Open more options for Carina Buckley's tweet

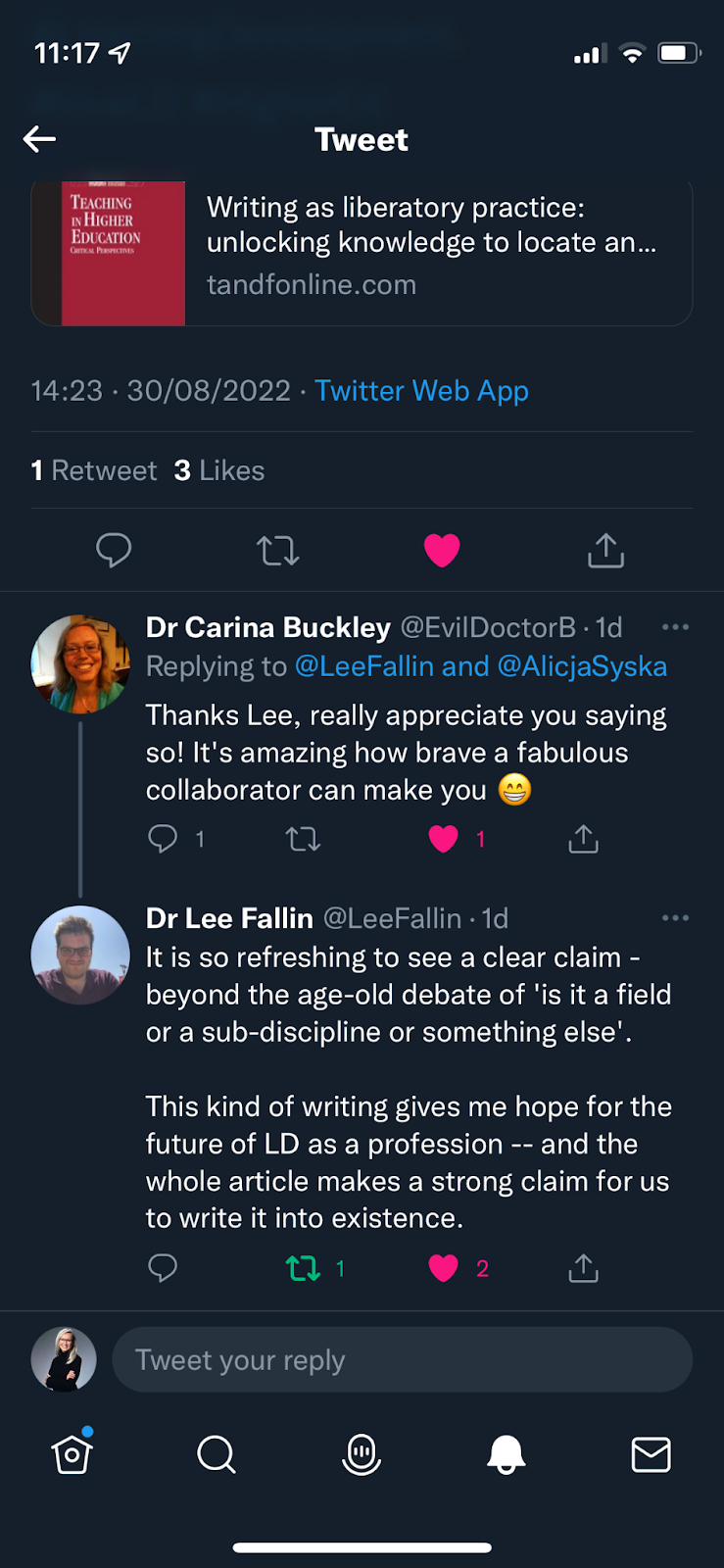675,627
